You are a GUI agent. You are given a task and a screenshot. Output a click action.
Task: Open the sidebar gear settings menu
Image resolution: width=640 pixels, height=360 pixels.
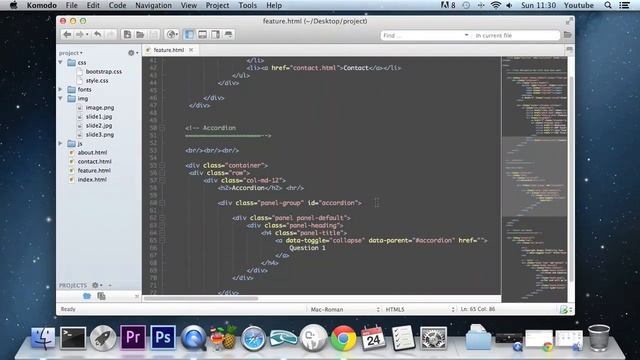pos(133,53)
